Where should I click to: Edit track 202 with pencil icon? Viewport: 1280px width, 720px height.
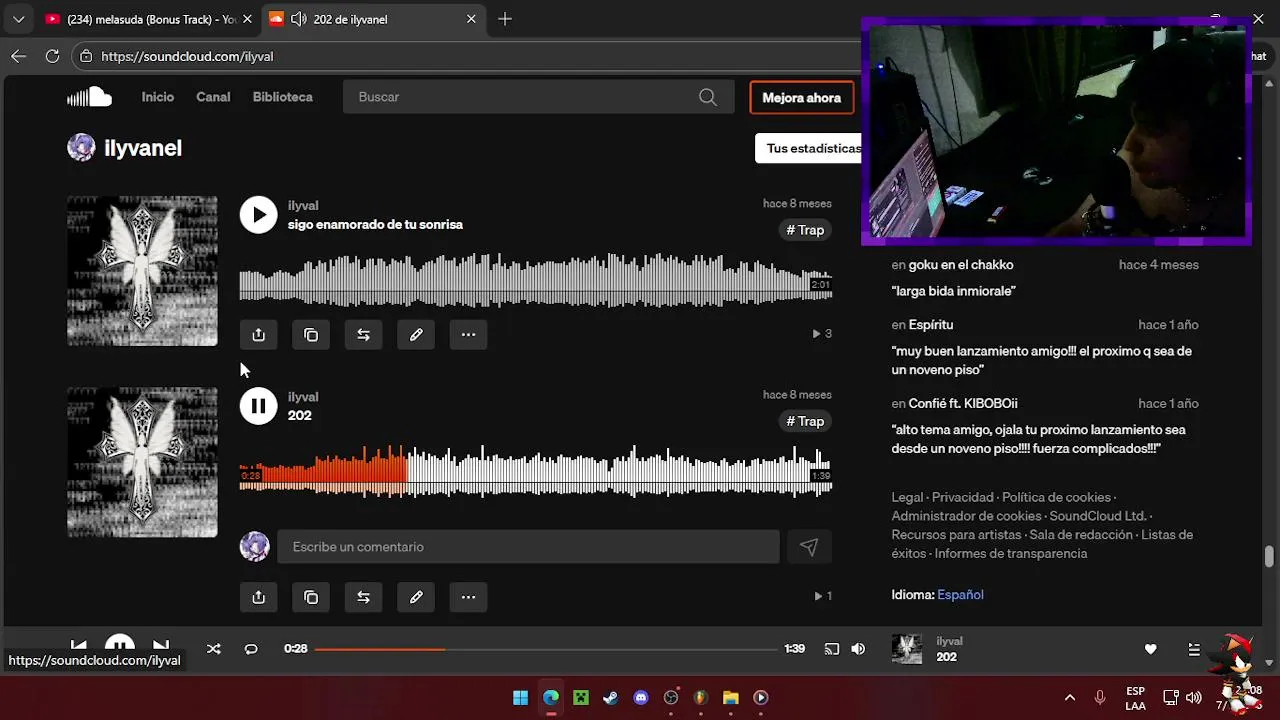click(416, 597)
